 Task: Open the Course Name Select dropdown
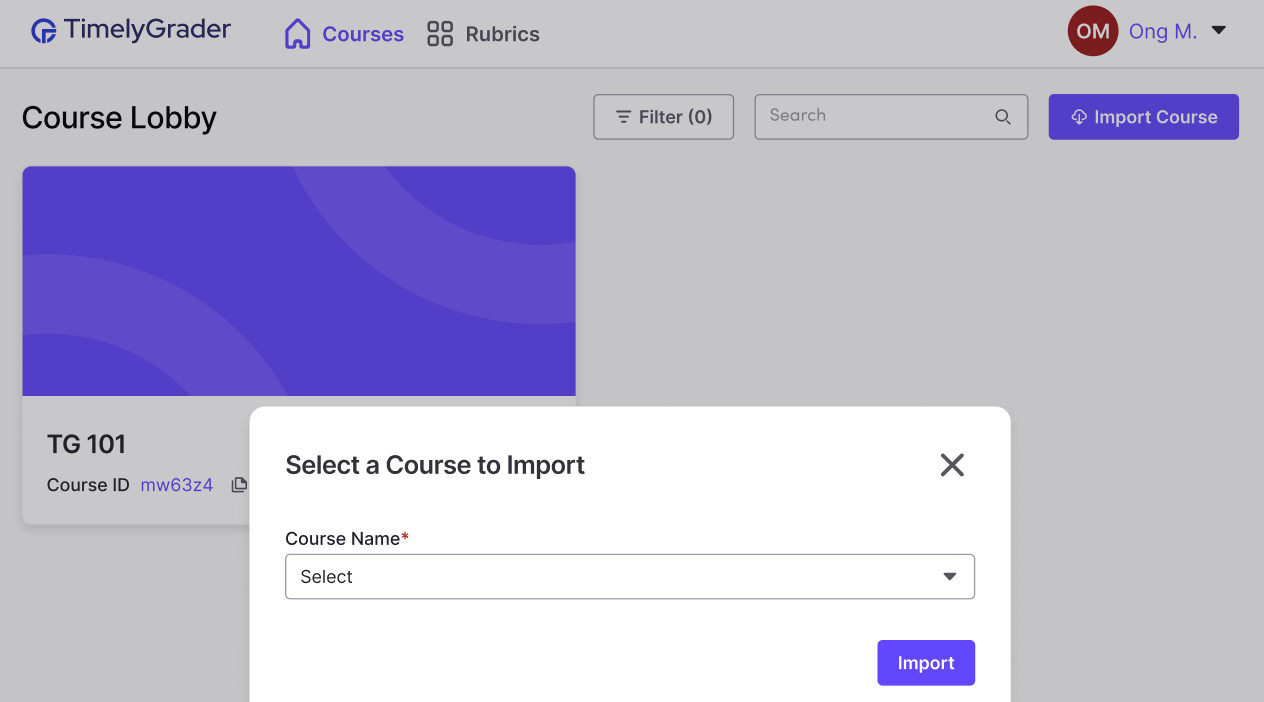[630, 577]
